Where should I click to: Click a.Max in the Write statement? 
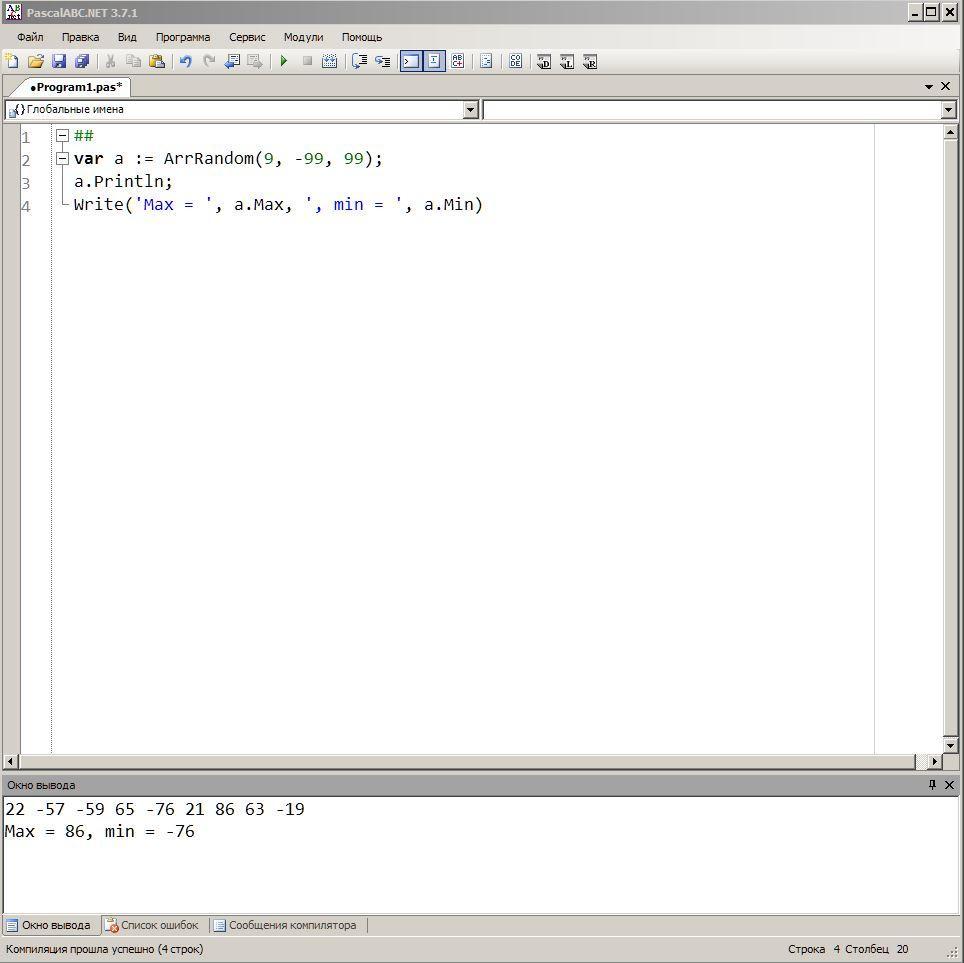(x=259, y=204)
